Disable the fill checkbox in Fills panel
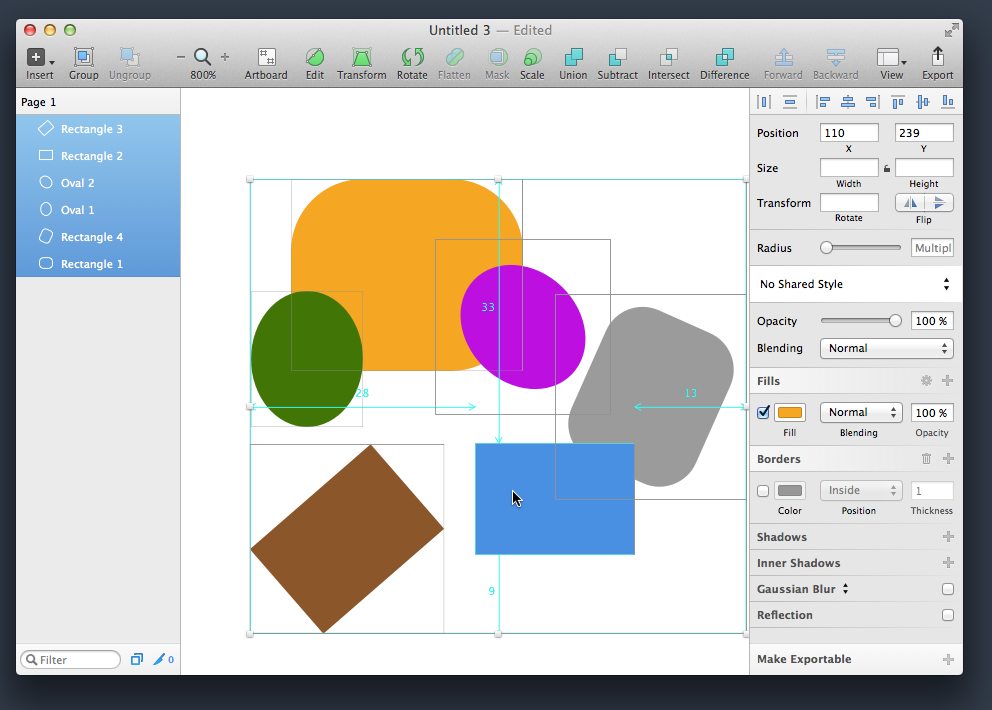 click(x=762, y=411)
